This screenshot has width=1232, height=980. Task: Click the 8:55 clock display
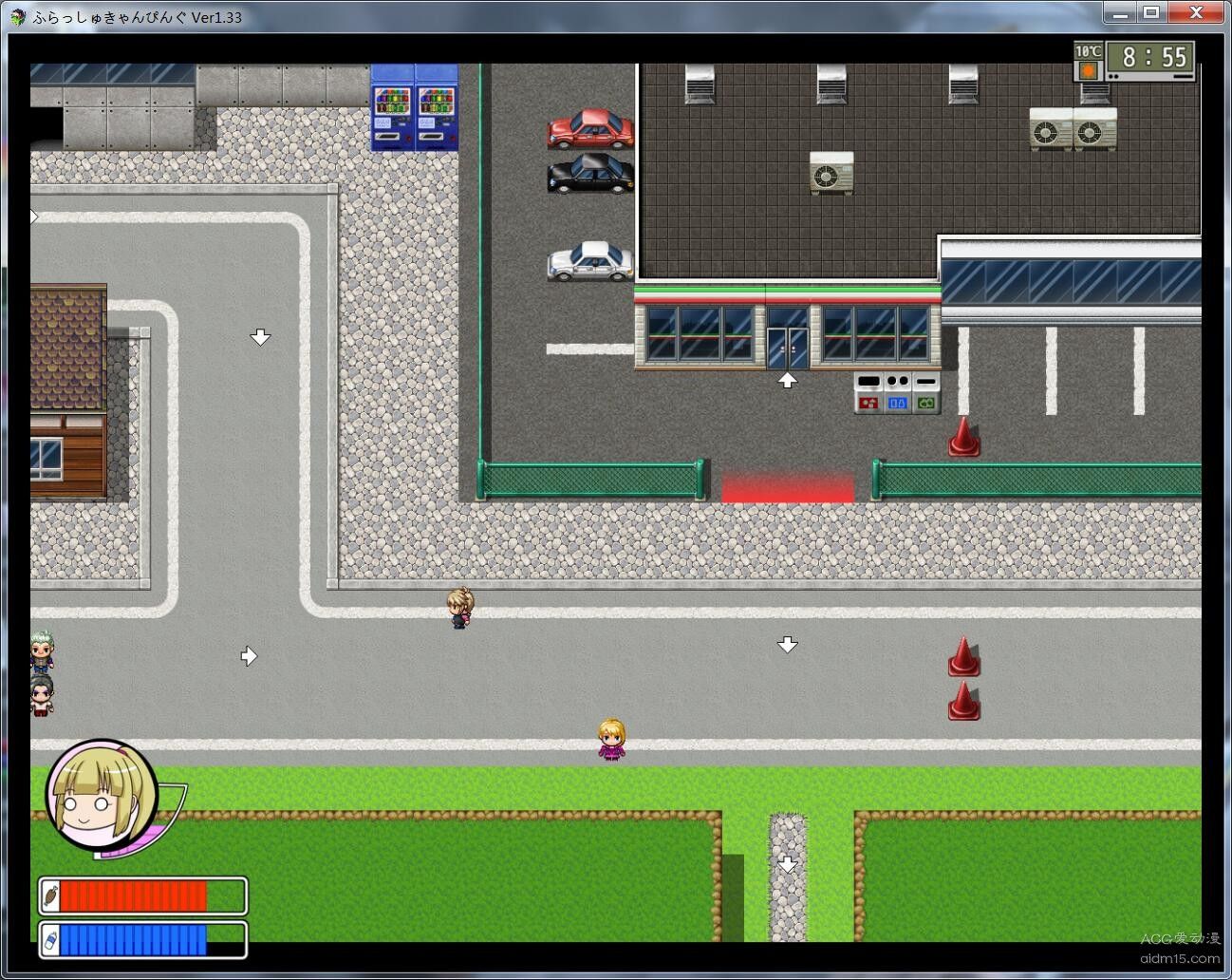(1154, 58)
